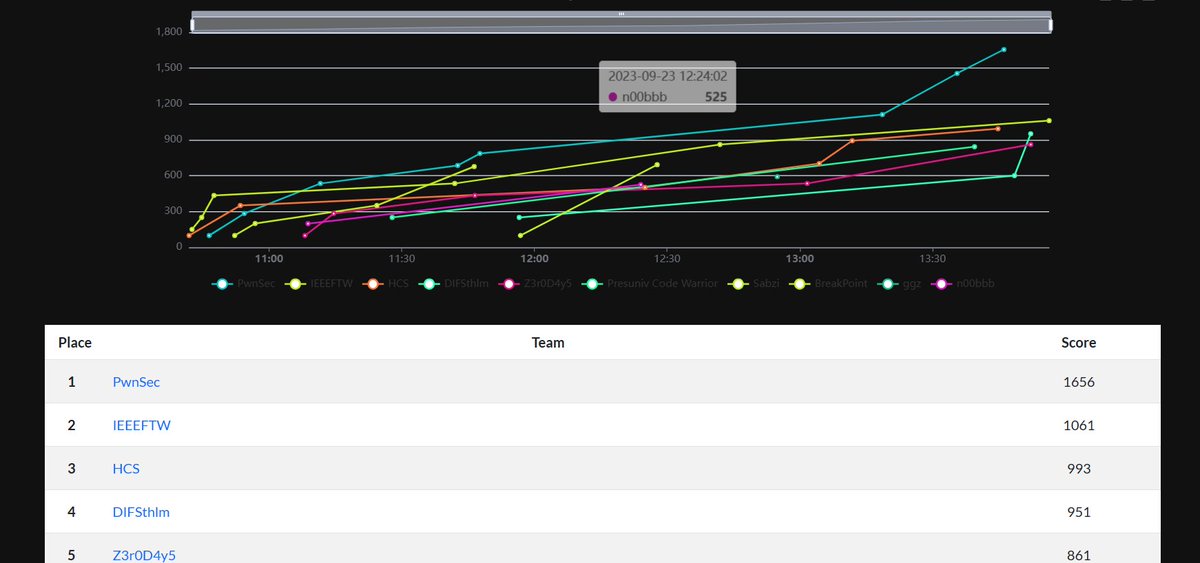Click the Score column header

click(x=1078, y=342)
